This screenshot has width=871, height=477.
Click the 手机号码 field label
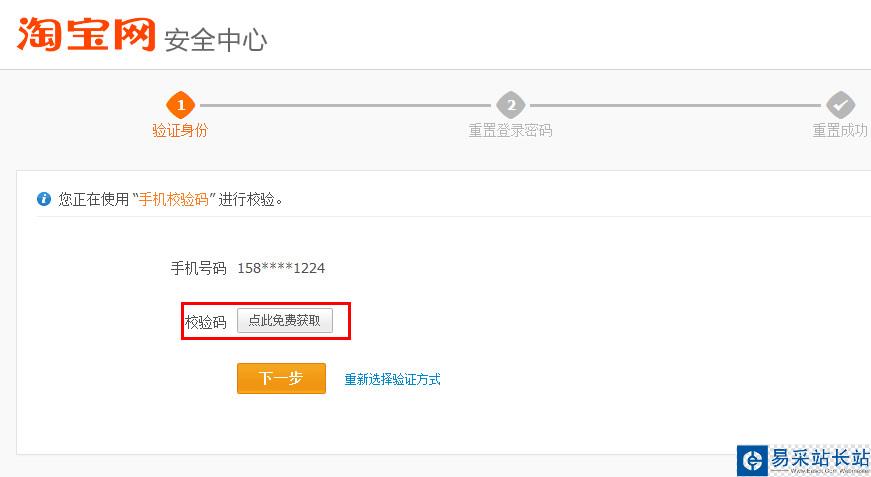coord(198,268)
